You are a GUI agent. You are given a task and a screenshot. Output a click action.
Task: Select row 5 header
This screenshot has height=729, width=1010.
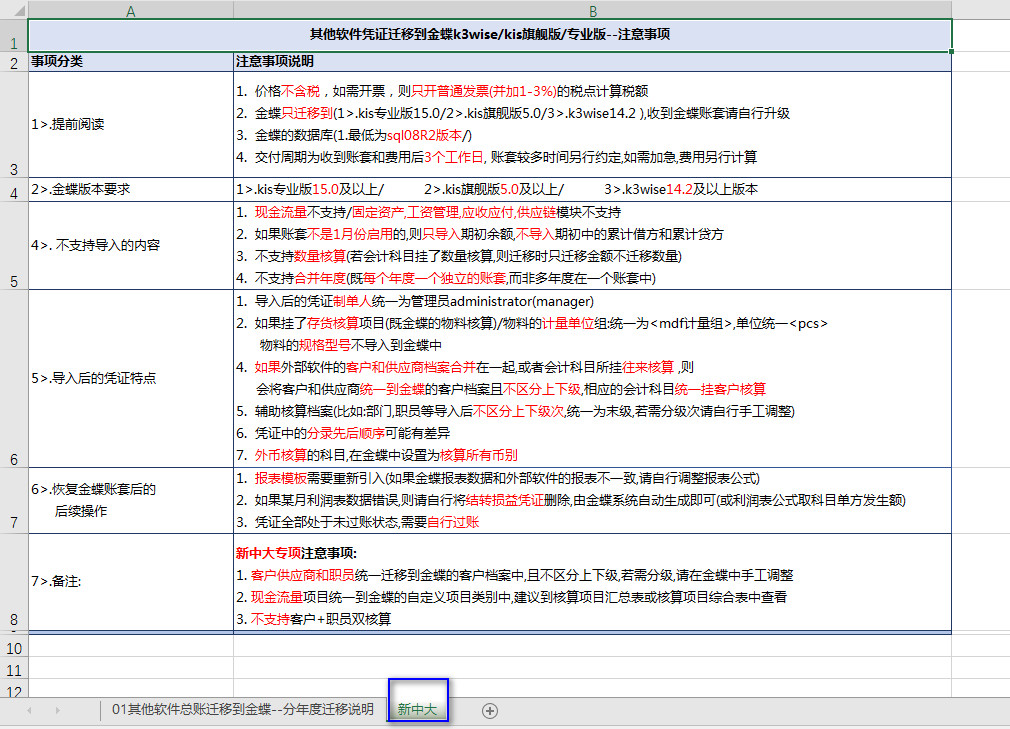pyautogui.click(x=13, y=245)
